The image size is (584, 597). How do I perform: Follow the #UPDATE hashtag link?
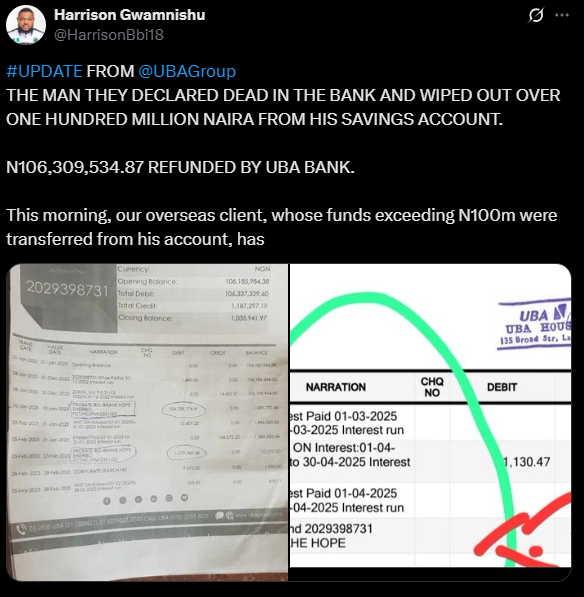(44, 71)
